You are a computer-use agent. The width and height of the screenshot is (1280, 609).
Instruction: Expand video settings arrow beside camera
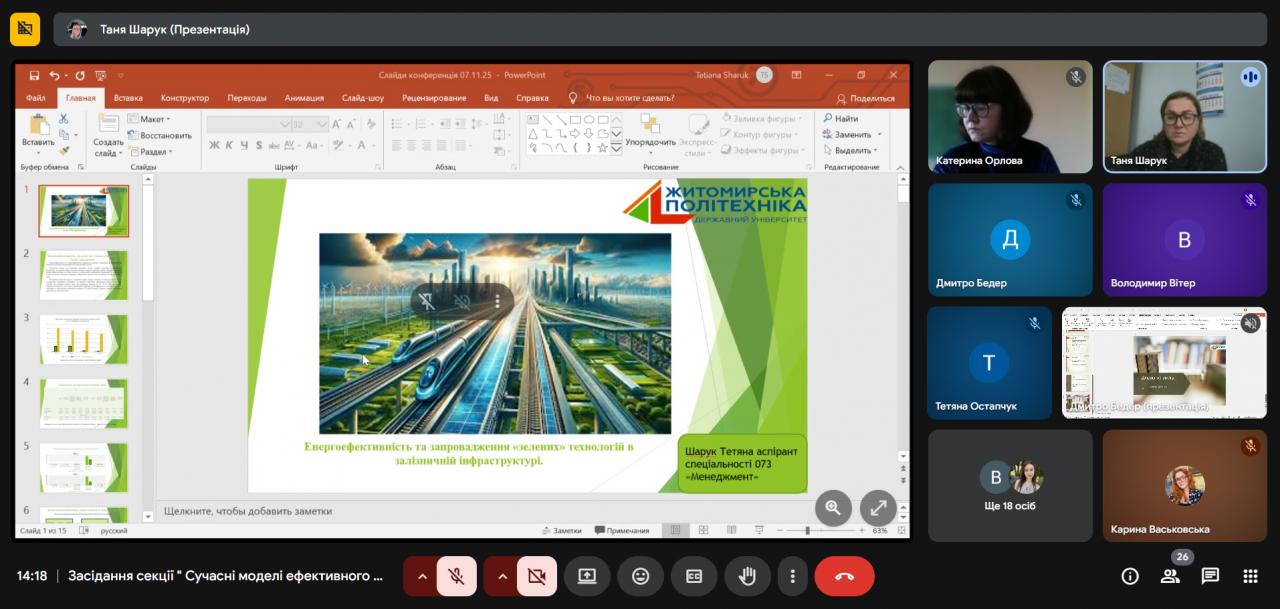502,576
